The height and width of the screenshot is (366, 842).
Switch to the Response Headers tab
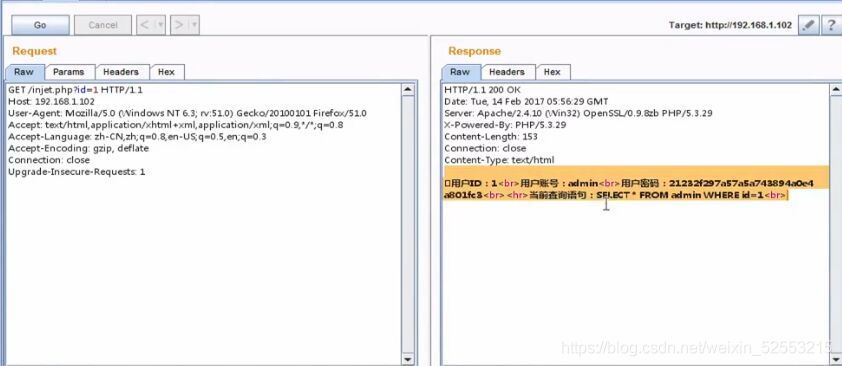point(507,72)
